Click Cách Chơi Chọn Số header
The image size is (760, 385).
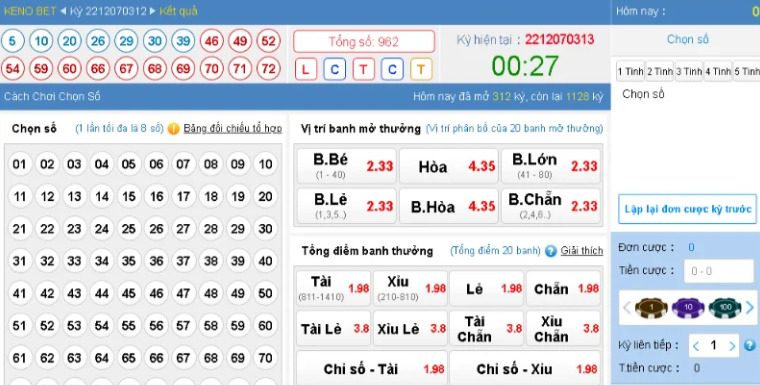click(52, 96)
